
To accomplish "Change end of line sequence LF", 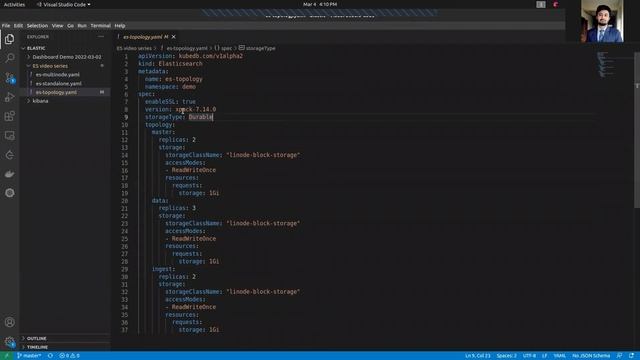I will click(x=544, y=356).
